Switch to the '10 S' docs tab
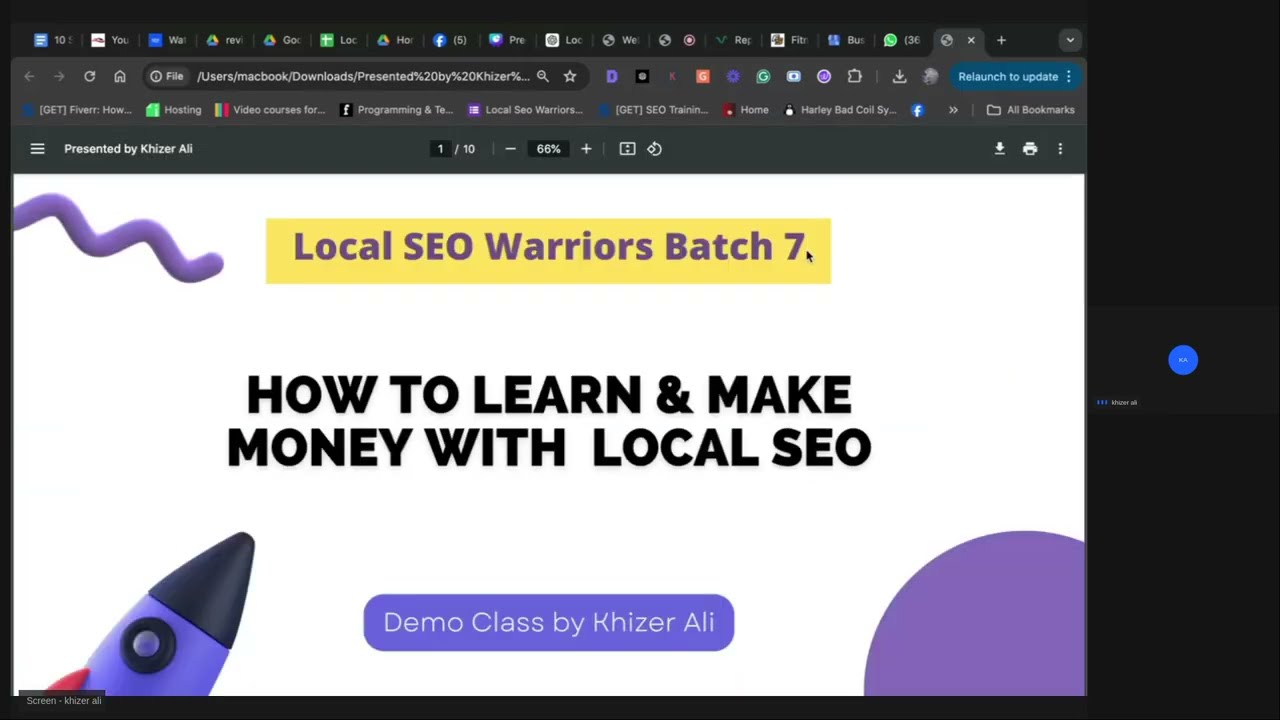 tap(52, 40)
